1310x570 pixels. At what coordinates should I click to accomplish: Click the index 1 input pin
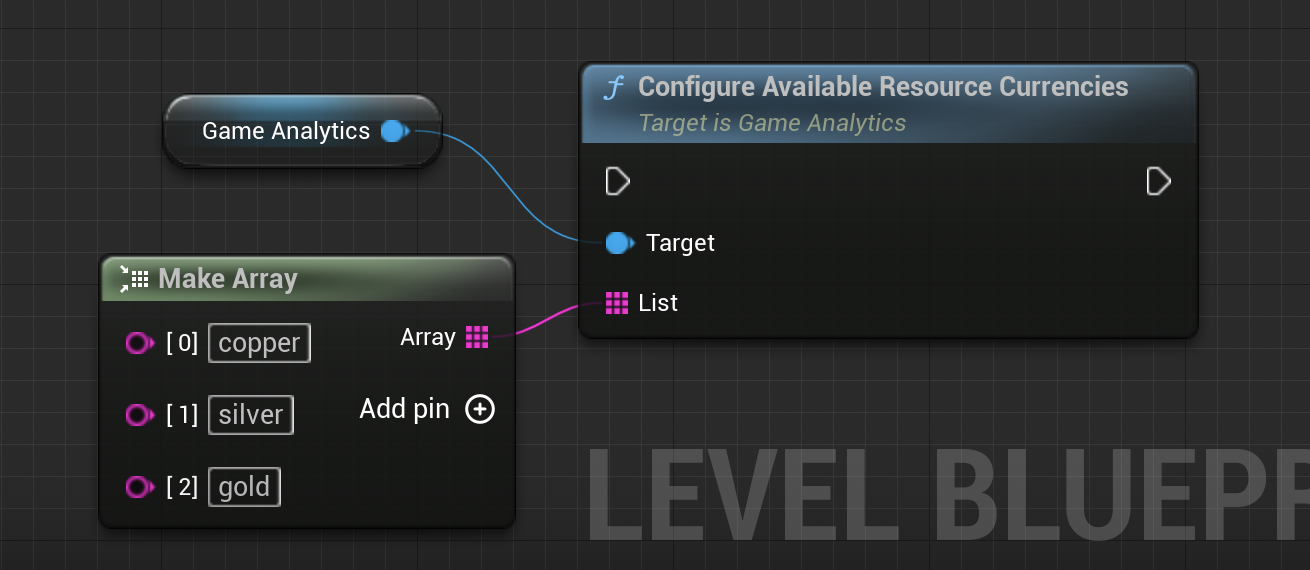(x=139, y=415)
